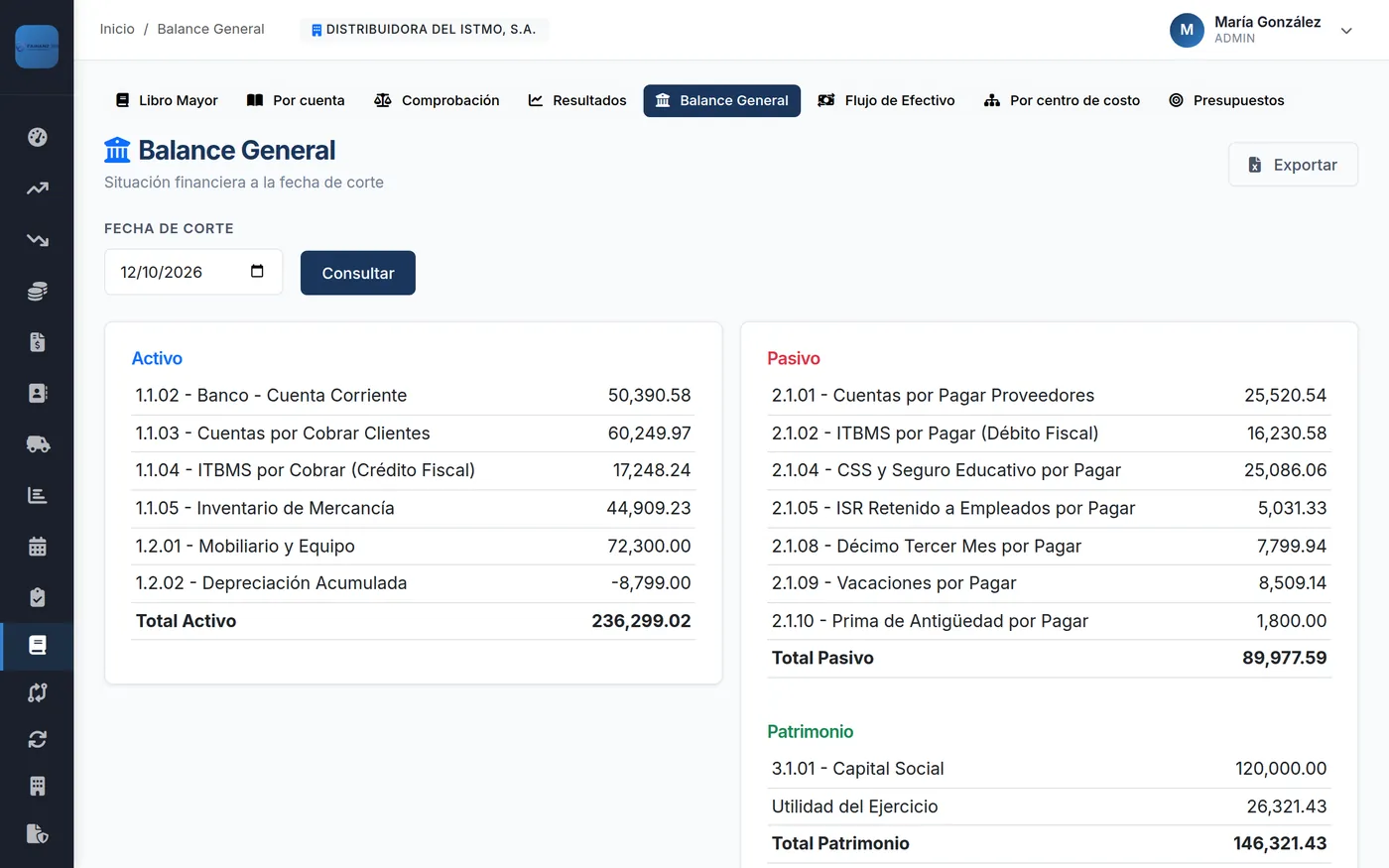Click the delivery truck sidebar icon

click(37, 444)
